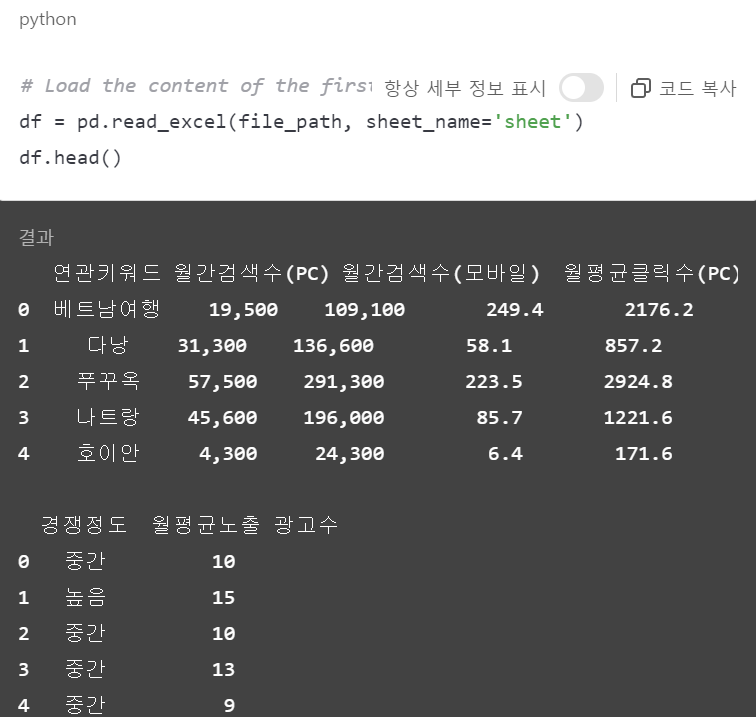This screenshot has height=717, width=756.
Task: Click the 연관키워드 column header
Action: (x=107, y=273)
